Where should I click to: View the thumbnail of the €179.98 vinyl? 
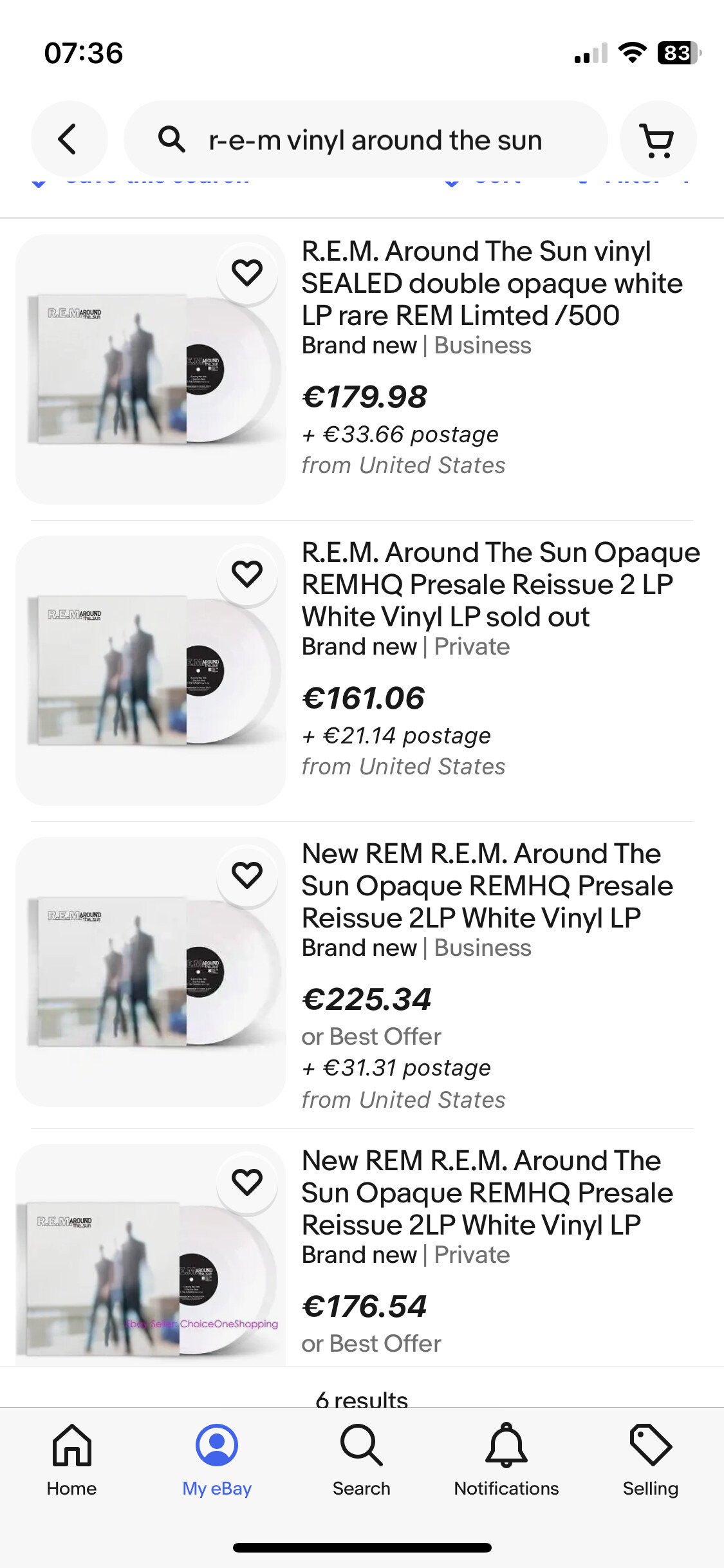point(150,369)
